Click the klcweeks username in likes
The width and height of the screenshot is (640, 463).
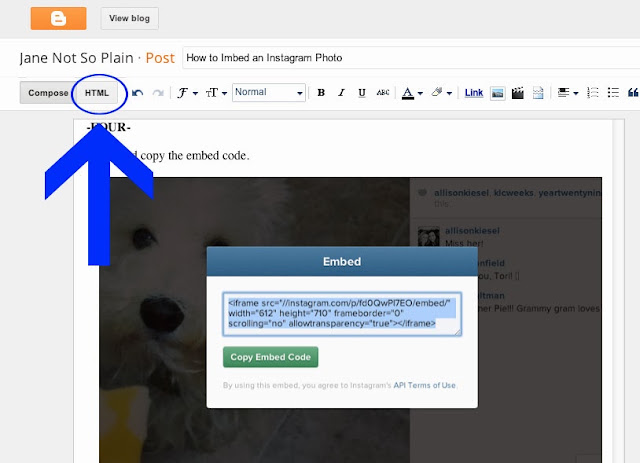tap(513, 193)
